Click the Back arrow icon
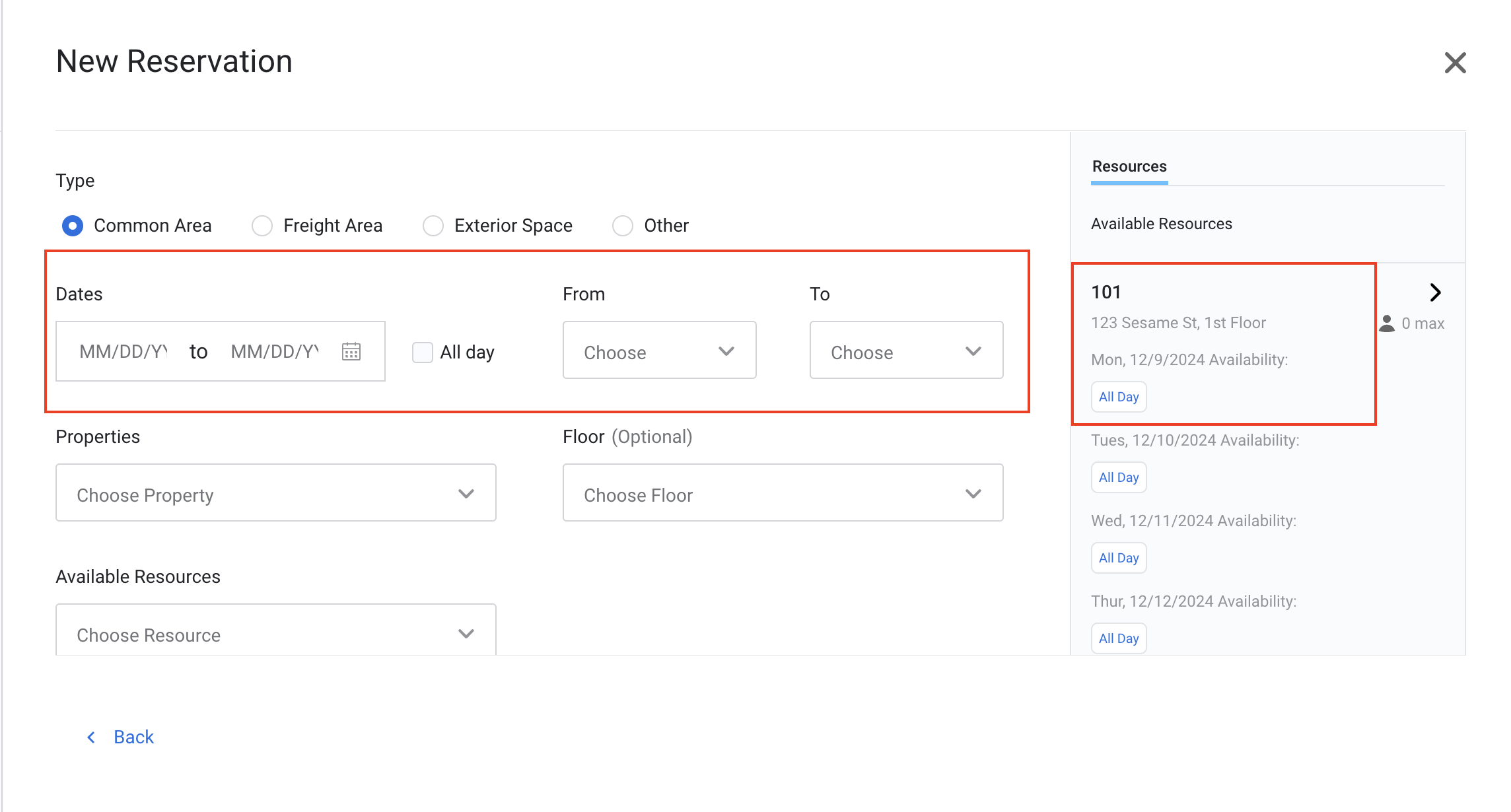 91,737
